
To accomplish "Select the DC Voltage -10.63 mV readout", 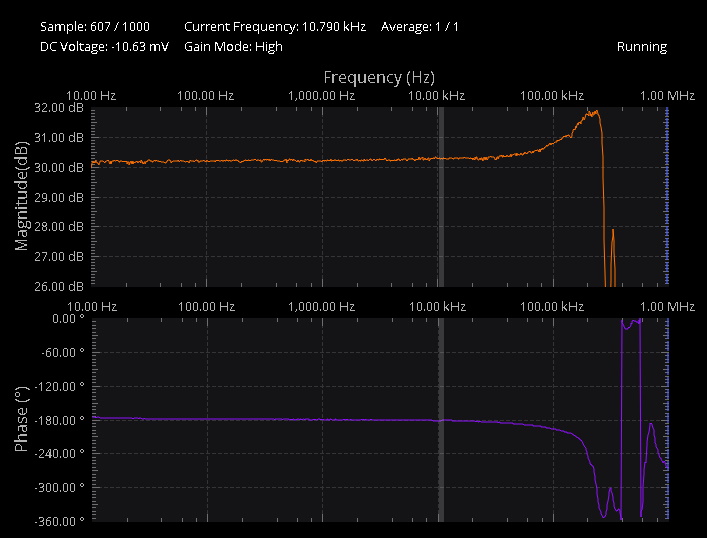I will 104,47.
